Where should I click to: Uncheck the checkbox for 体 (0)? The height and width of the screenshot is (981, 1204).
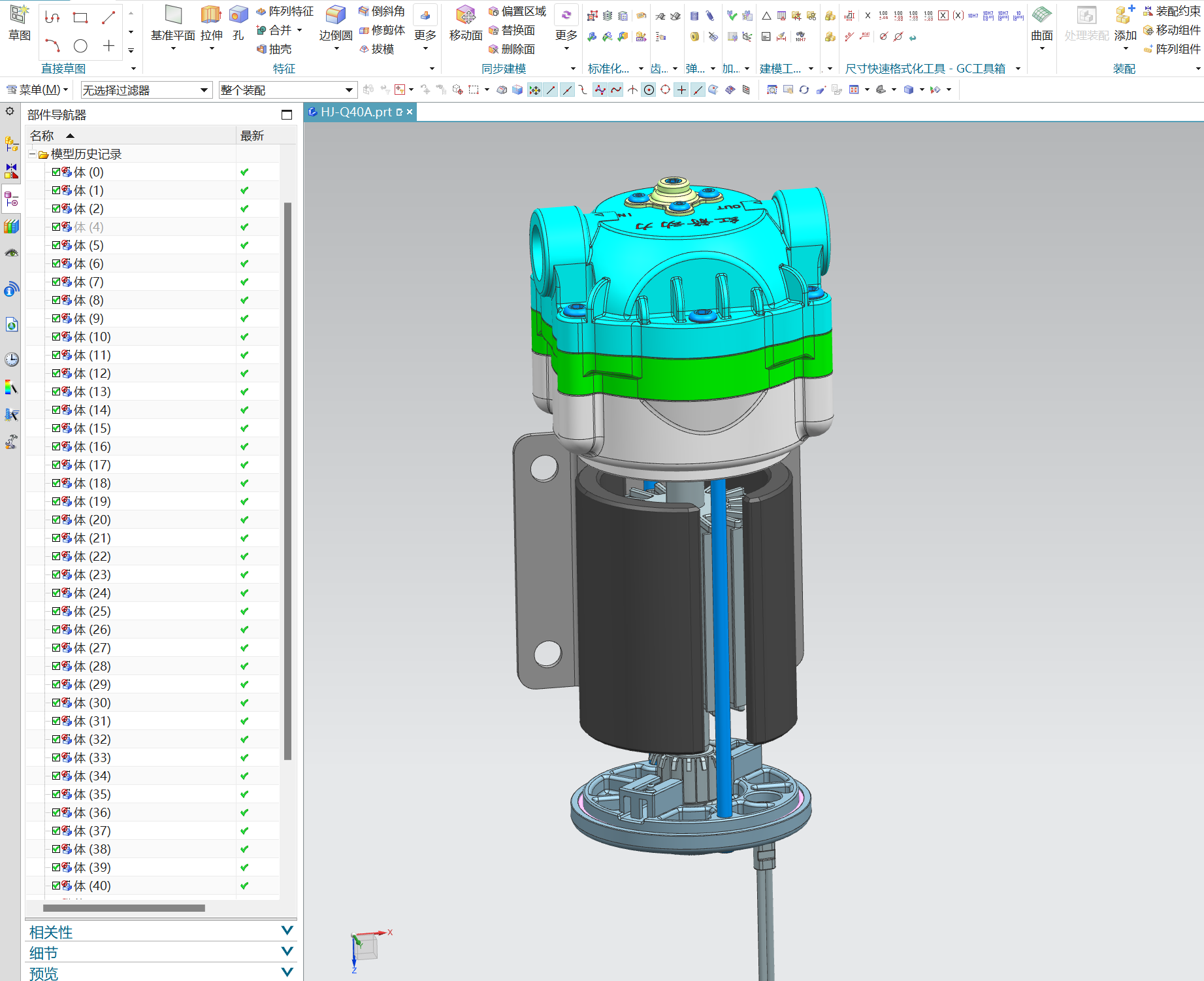coord(56,172)
